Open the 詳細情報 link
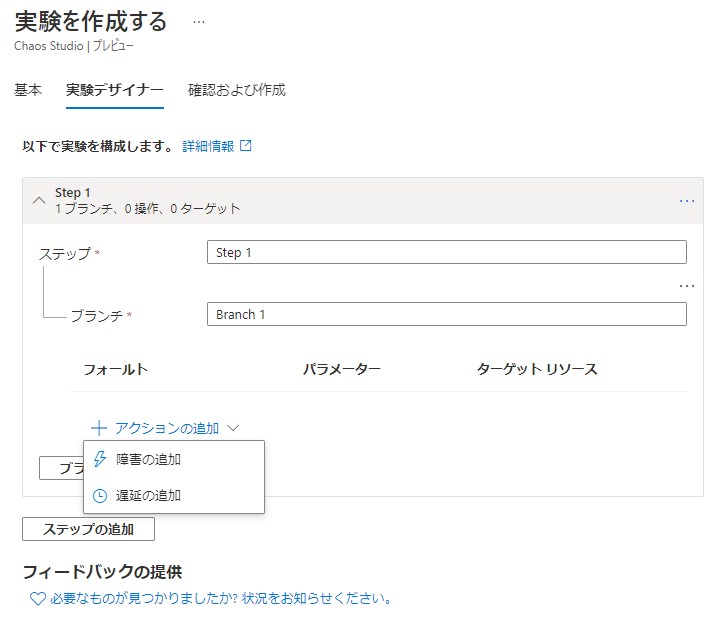 point(208,146)
